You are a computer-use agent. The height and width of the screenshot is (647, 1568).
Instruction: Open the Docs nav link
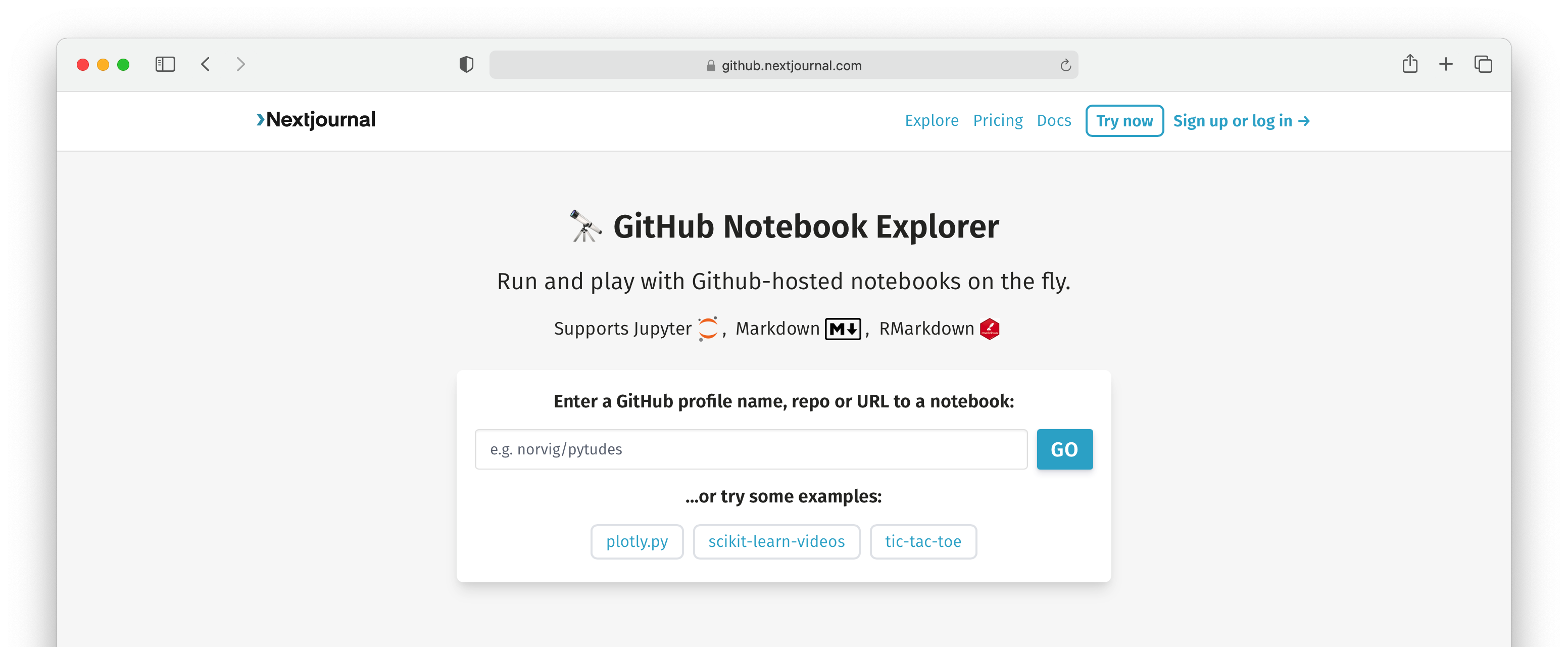1054,121
